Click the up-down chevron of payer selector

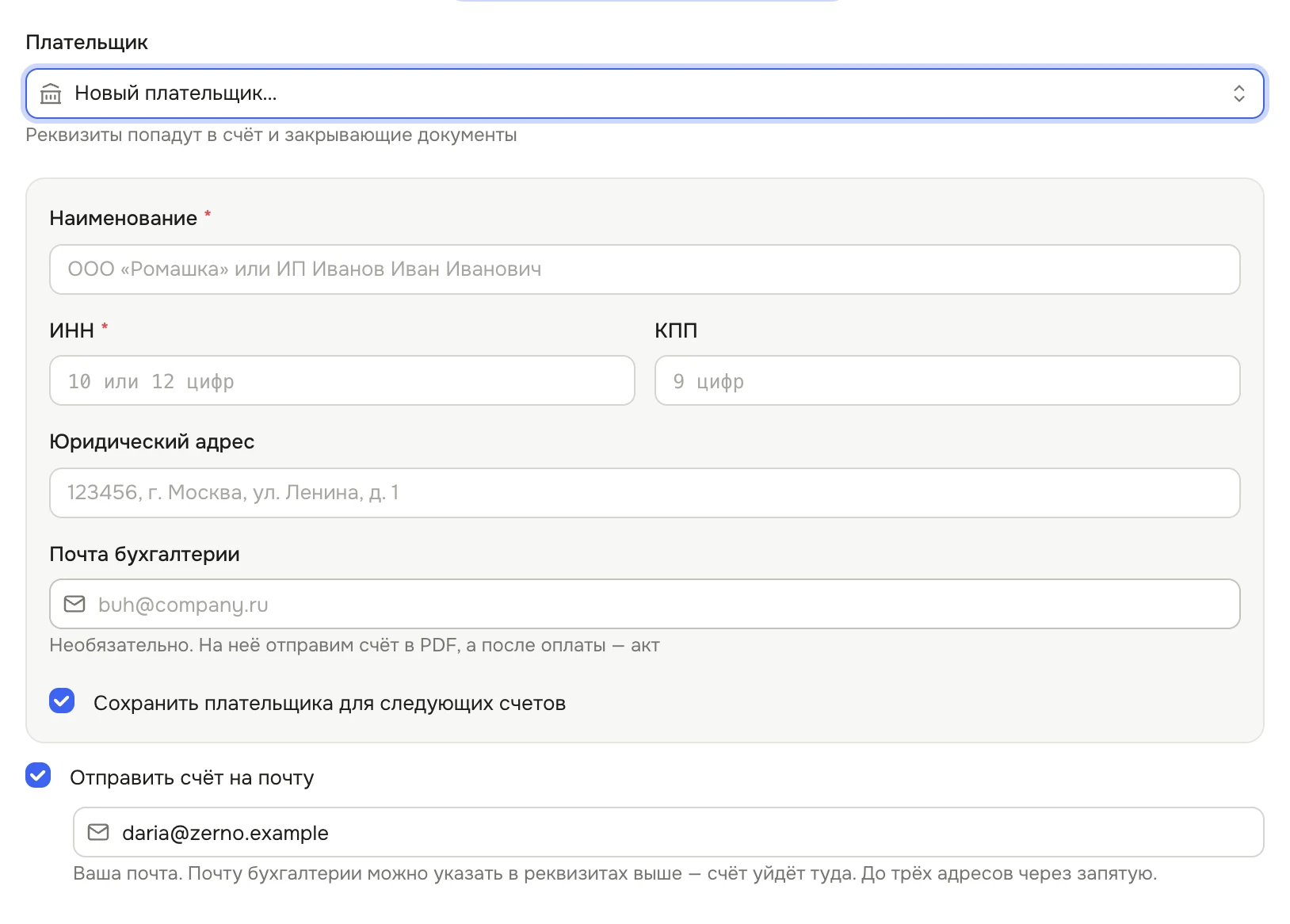(x=1238, y=94)
